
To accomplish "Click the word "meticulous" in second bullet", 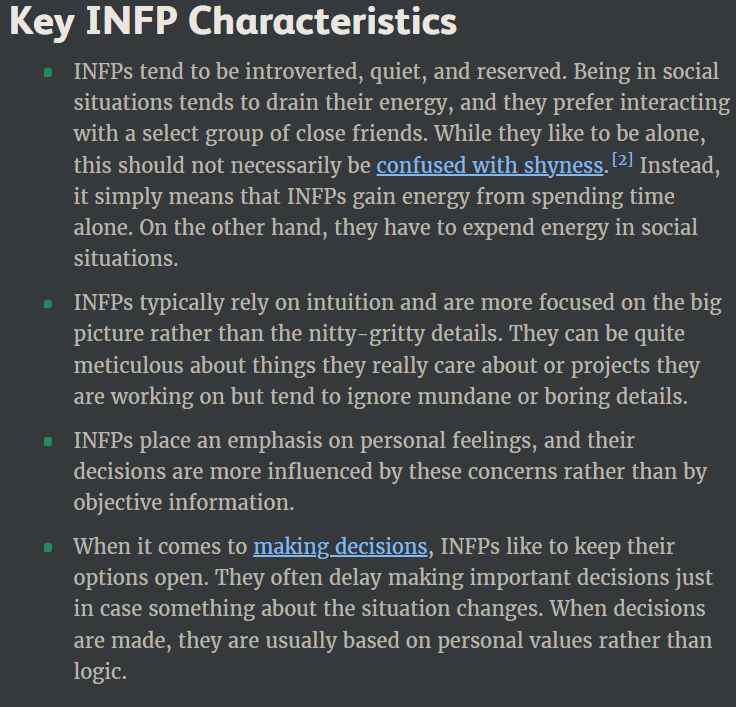I will point(129,365).
